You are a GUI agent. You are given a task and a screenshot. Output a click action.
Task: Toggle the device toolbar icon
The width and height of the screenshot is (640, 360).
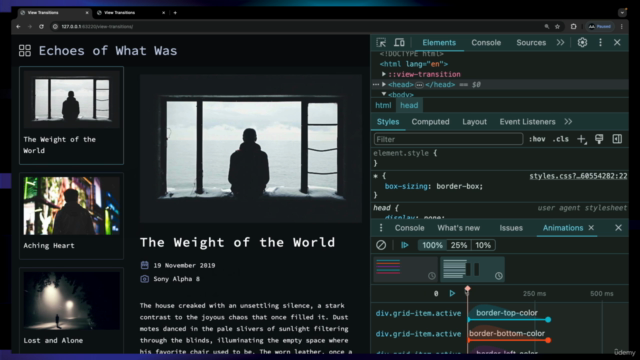coord(399,42)
